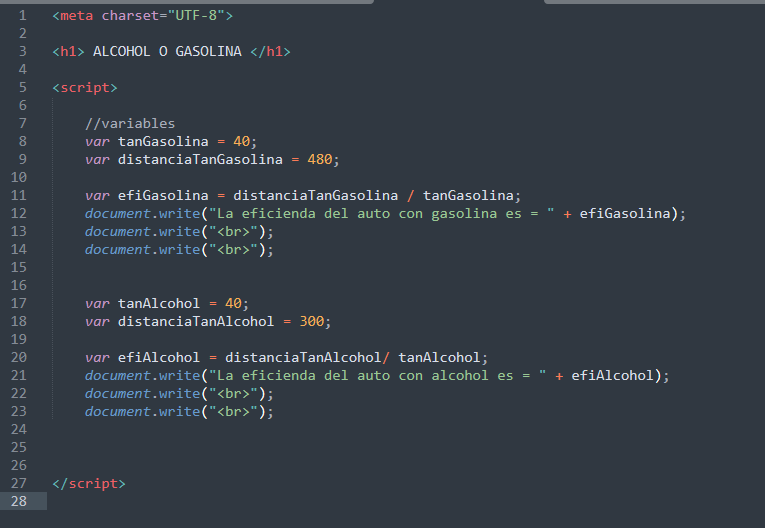Click distanciaTanAlcohol variable name on line 18
765x528 pixels.
[x=196, y=322]
